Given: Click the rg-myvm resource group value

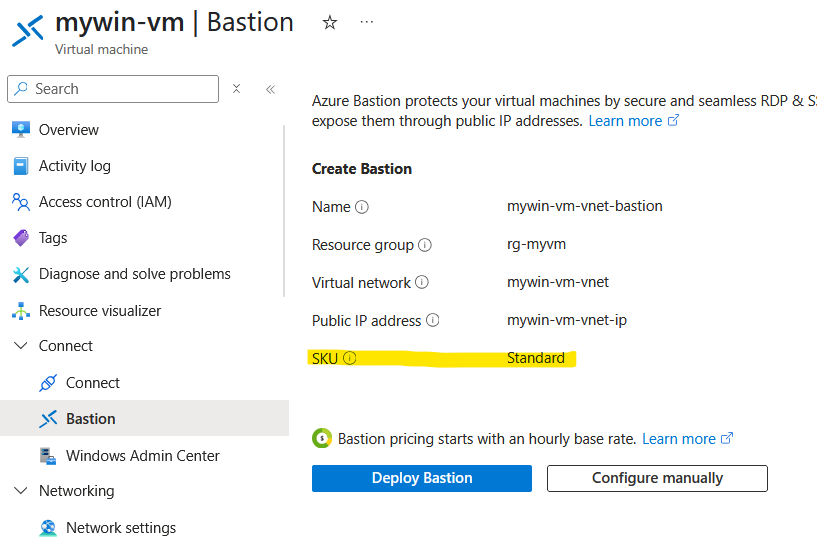Looking at the screenshot, I should (536, 244).
